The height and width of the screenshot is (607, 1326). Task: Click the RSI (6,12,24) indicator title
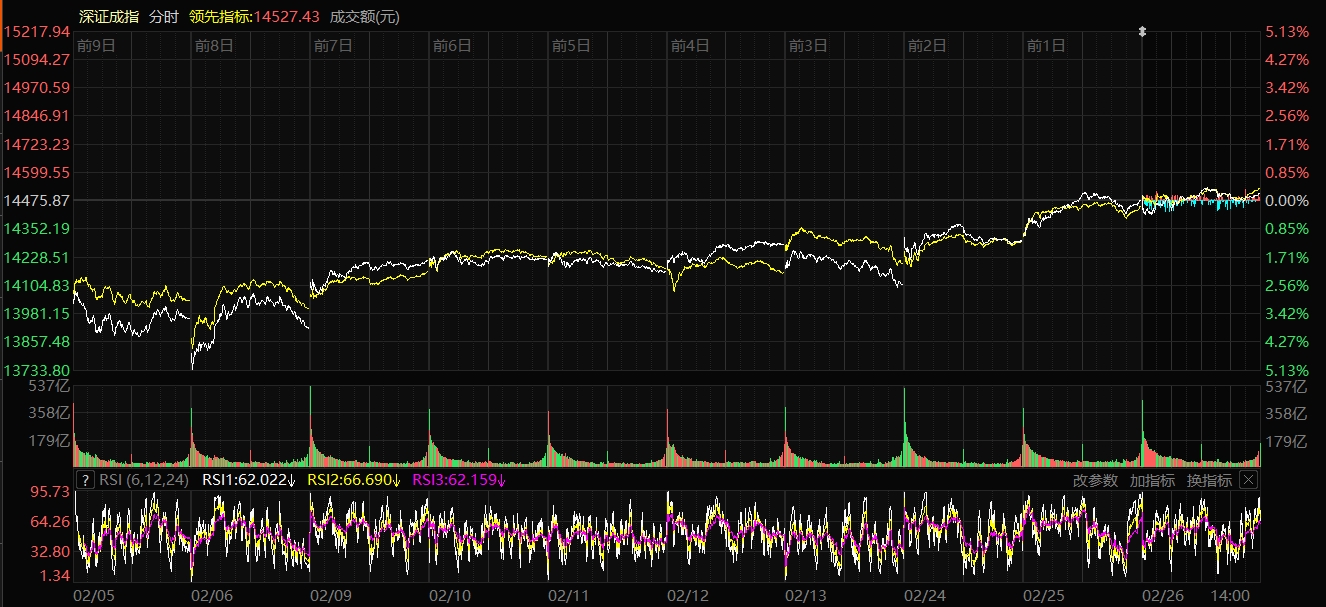tap(145, 480)
